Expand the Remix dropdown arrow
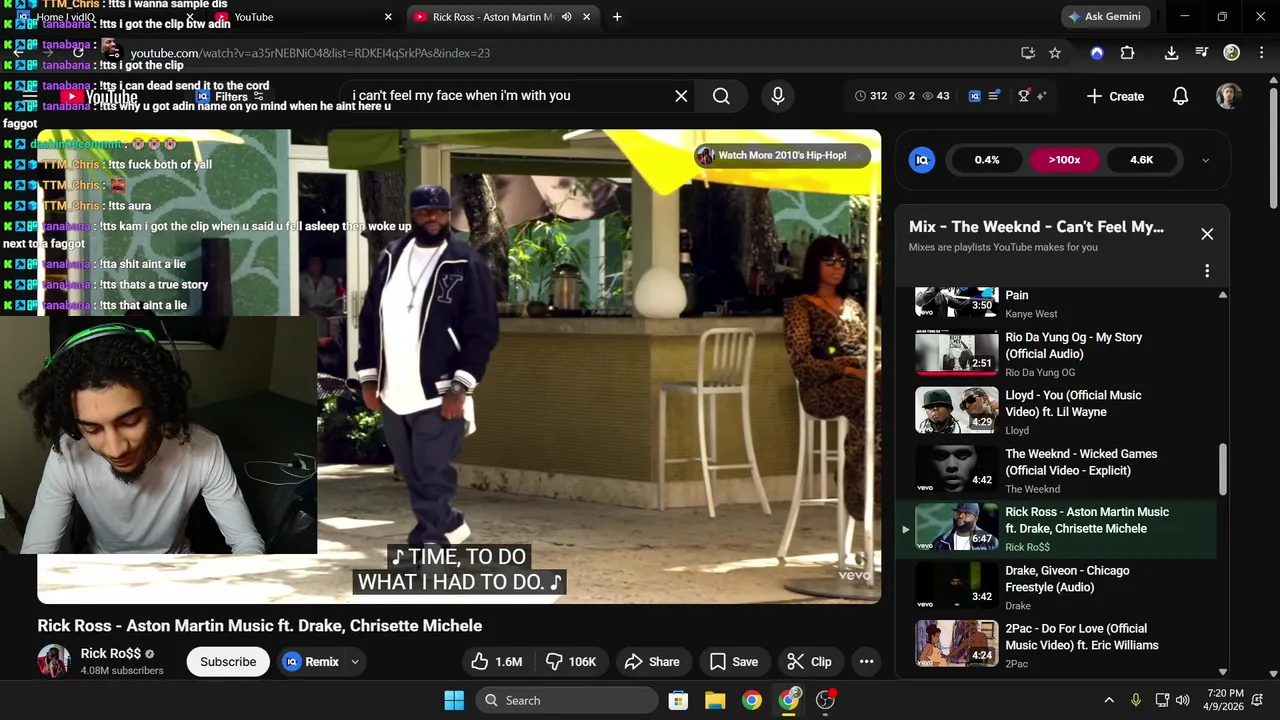The width and height of the screenshot is (1280, 720). pos(355,662)
